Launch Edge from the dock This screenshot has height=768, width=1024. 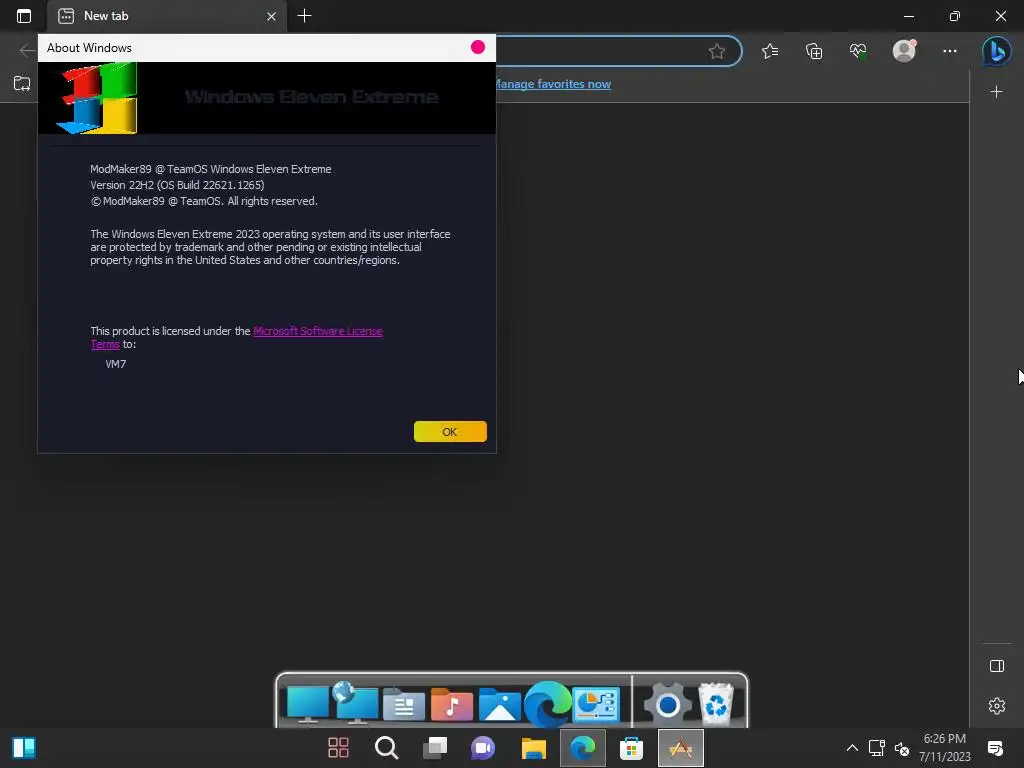(x=547, y=704)
